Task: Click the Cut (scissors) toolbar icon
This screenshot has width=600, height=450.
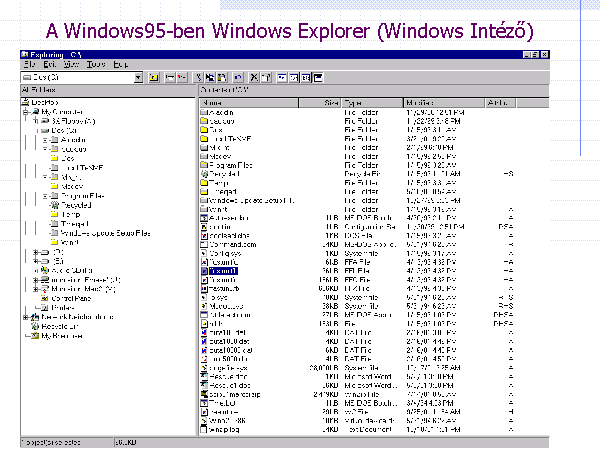Action: click(x=198, y=77)
